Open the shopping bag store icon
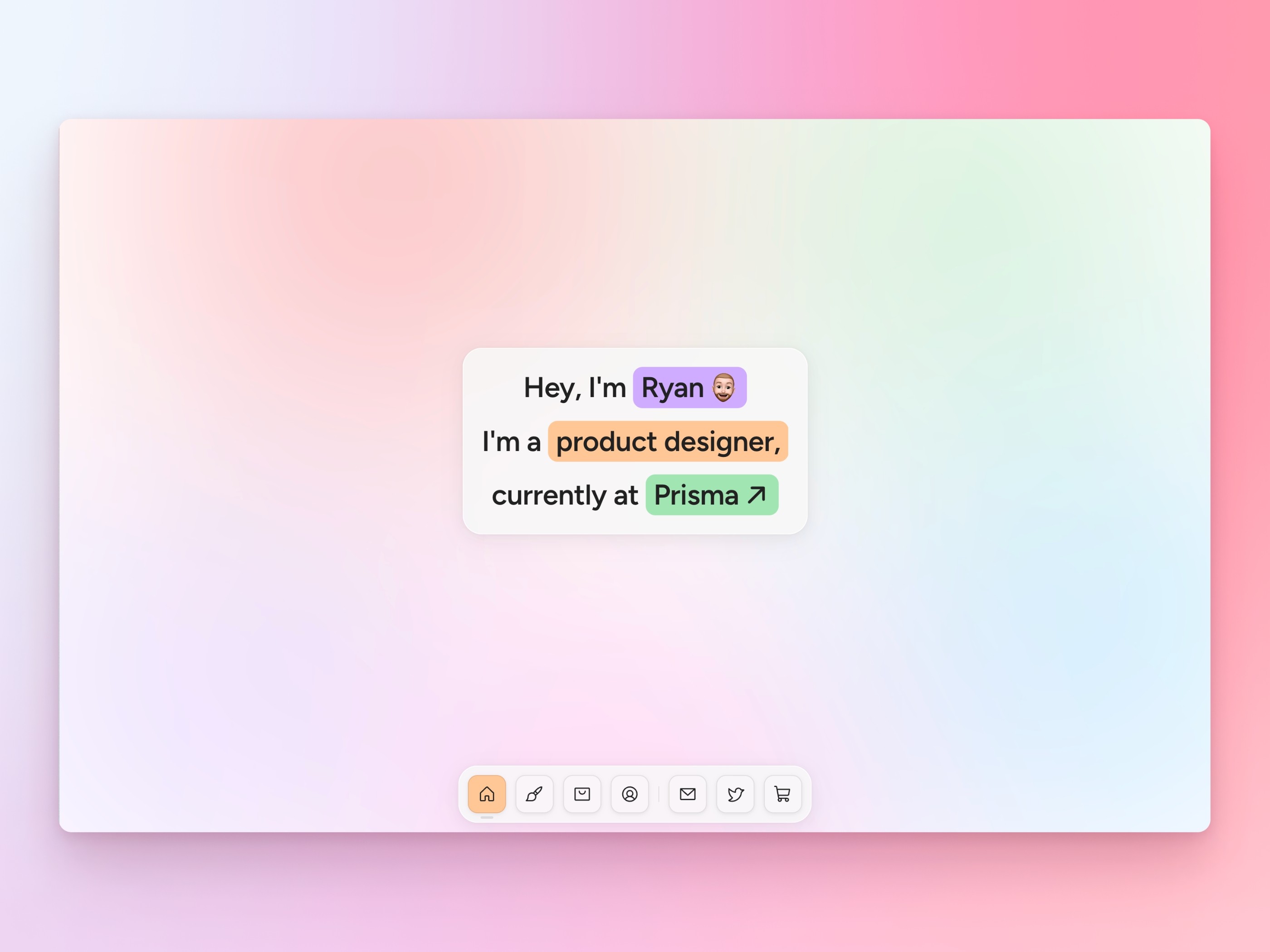The image size is (1270, 952). [x=582, y=794]
